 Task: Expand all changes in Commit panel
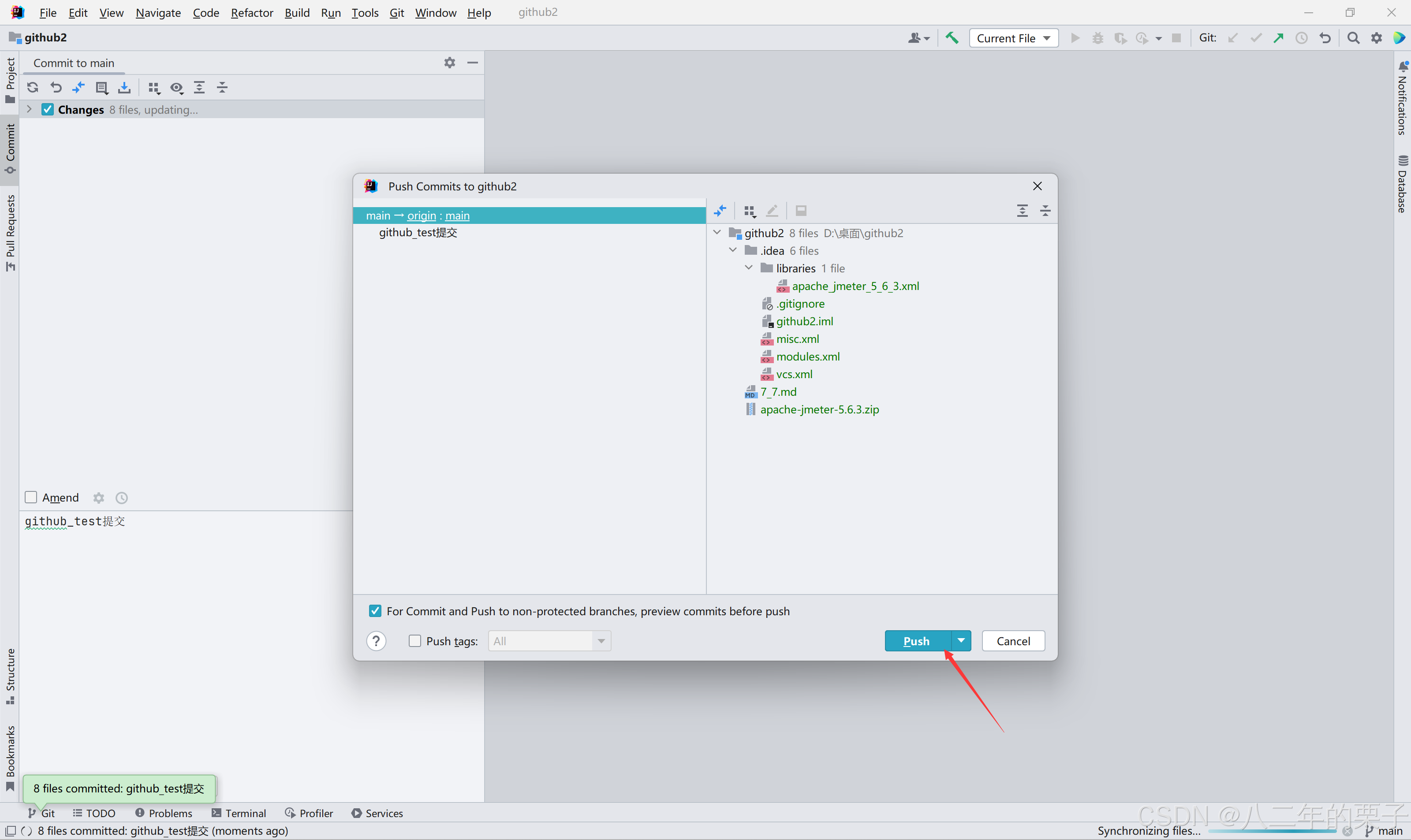[199, 87]
